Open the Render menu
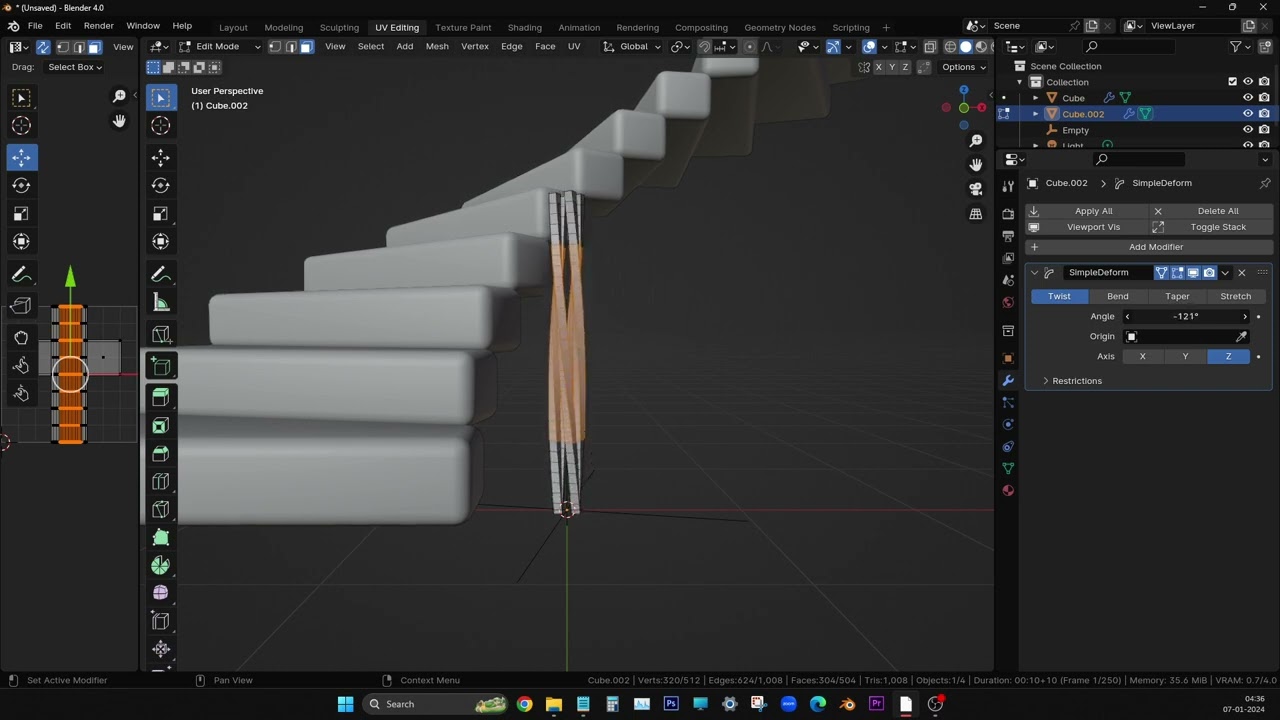The width and height of the screenshot is (1280, 720). (x=98, y=25)
